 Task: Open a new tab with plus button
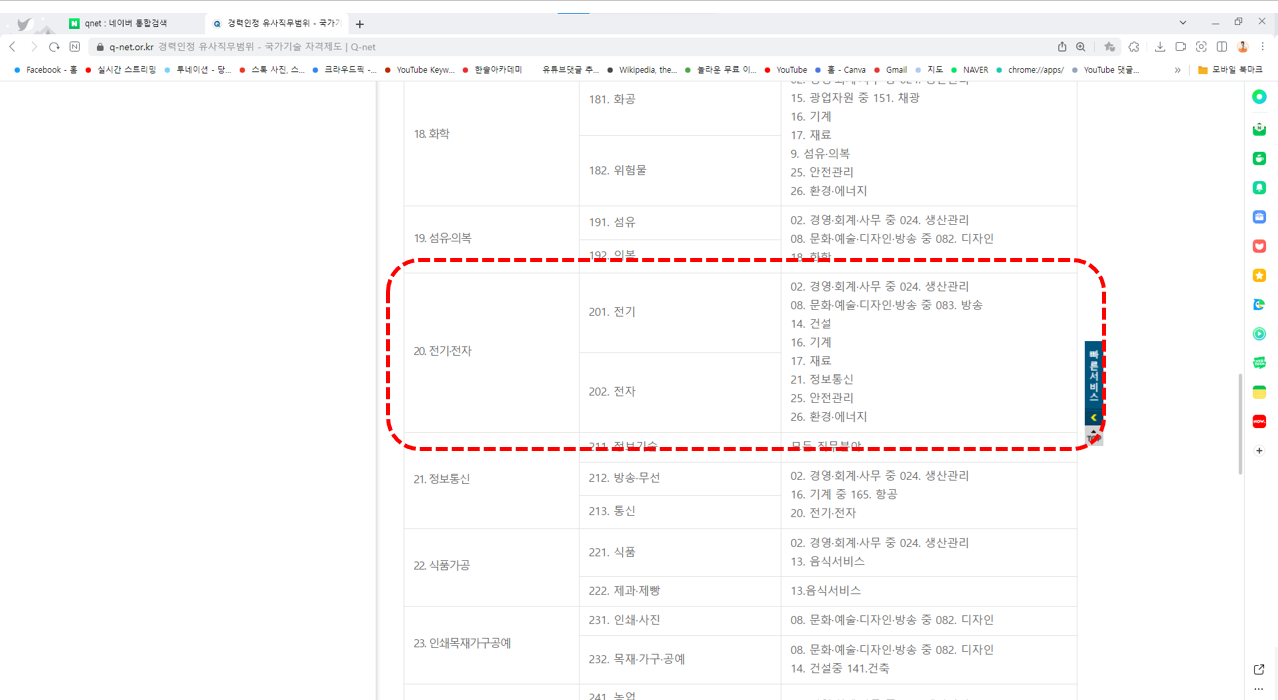pyautogui.click(x=360, y=24)
